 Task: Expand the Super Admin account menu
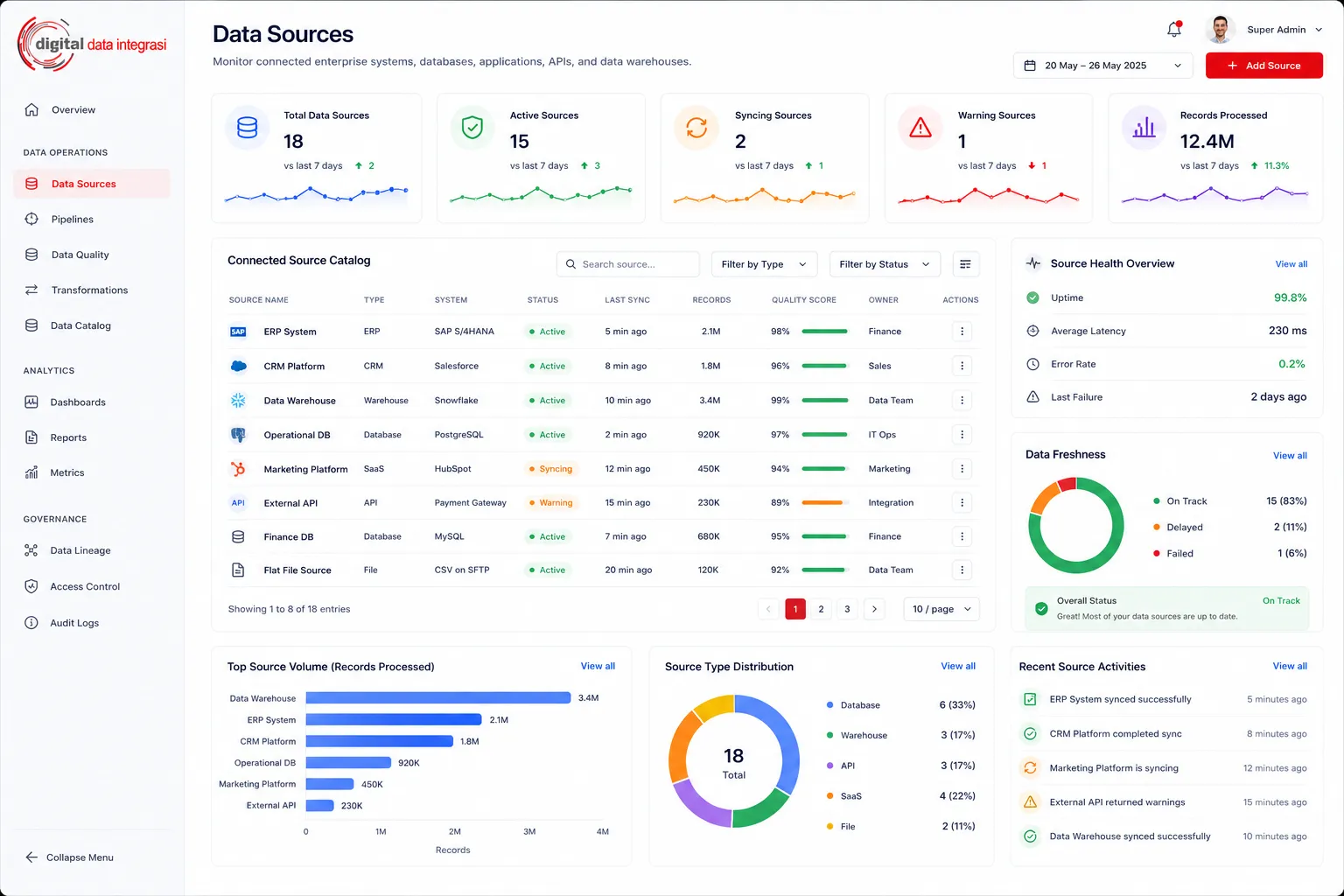(x=1319, y=30)
